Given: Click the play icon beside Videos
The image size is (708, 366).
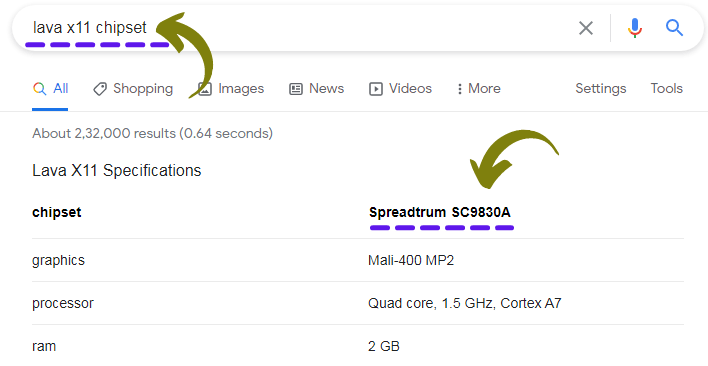Looking at the screenshot, I should point(376,89).
